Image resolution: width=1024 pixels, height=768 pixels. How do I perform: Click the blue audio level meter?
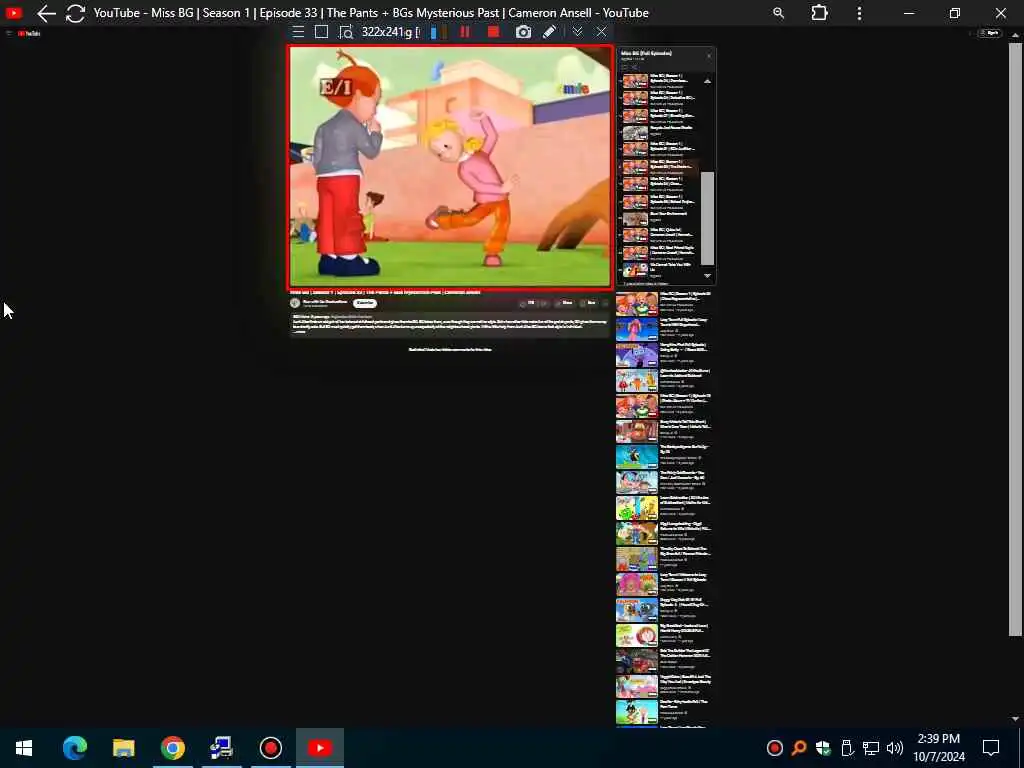[x=434, y=32]
